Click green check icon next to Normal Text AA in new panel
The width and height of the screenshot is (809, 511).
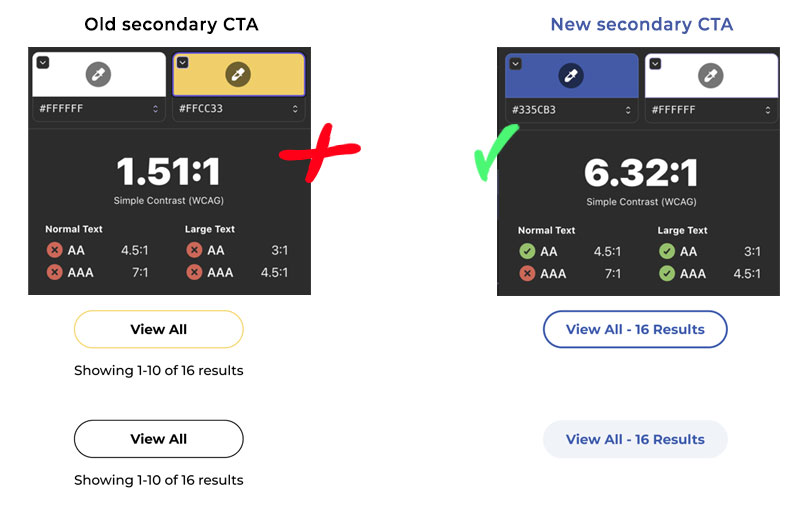527,251
